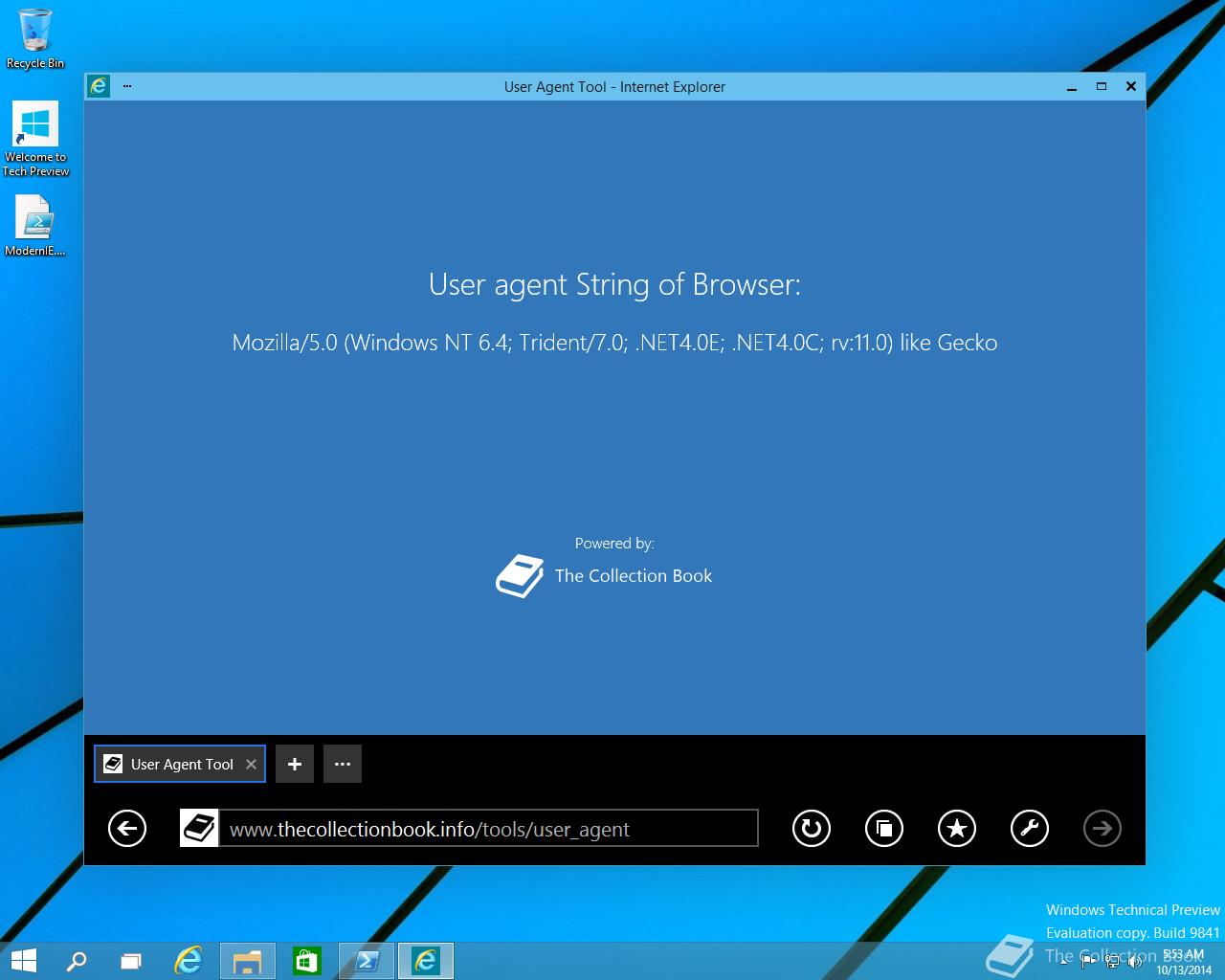Click the taskbar Search magnifier icon
The width and height of the screenshot is (1225, 980).
pos(77,961)
